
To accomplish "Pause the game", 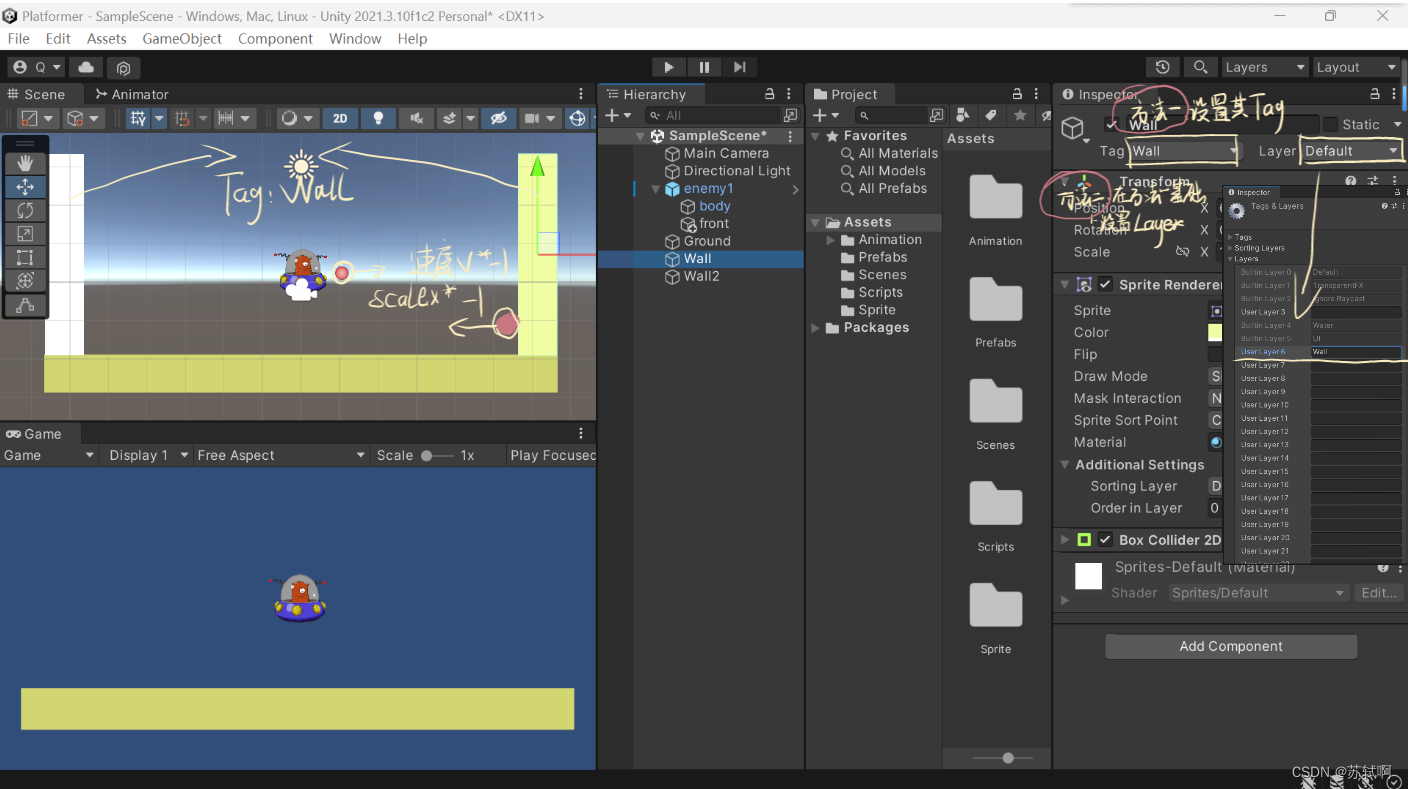I will (704, 67).
